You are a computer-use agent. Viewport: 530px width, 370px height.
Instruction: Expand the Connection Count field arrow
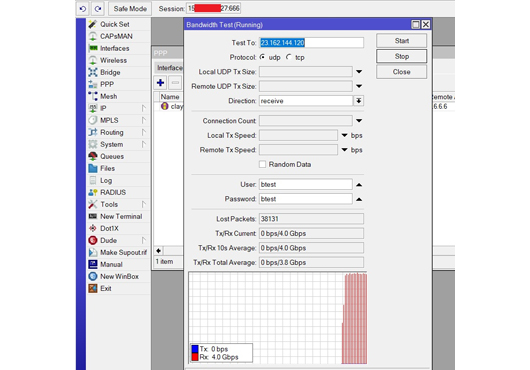pyautogui.click(x=359, y=121)
